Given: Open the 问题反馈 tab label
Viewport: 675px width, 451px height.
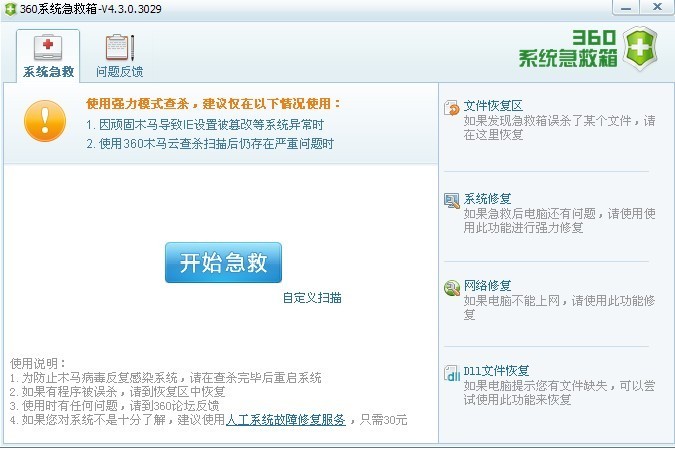Looking at the screenshot, I should (x=119, y=71).
